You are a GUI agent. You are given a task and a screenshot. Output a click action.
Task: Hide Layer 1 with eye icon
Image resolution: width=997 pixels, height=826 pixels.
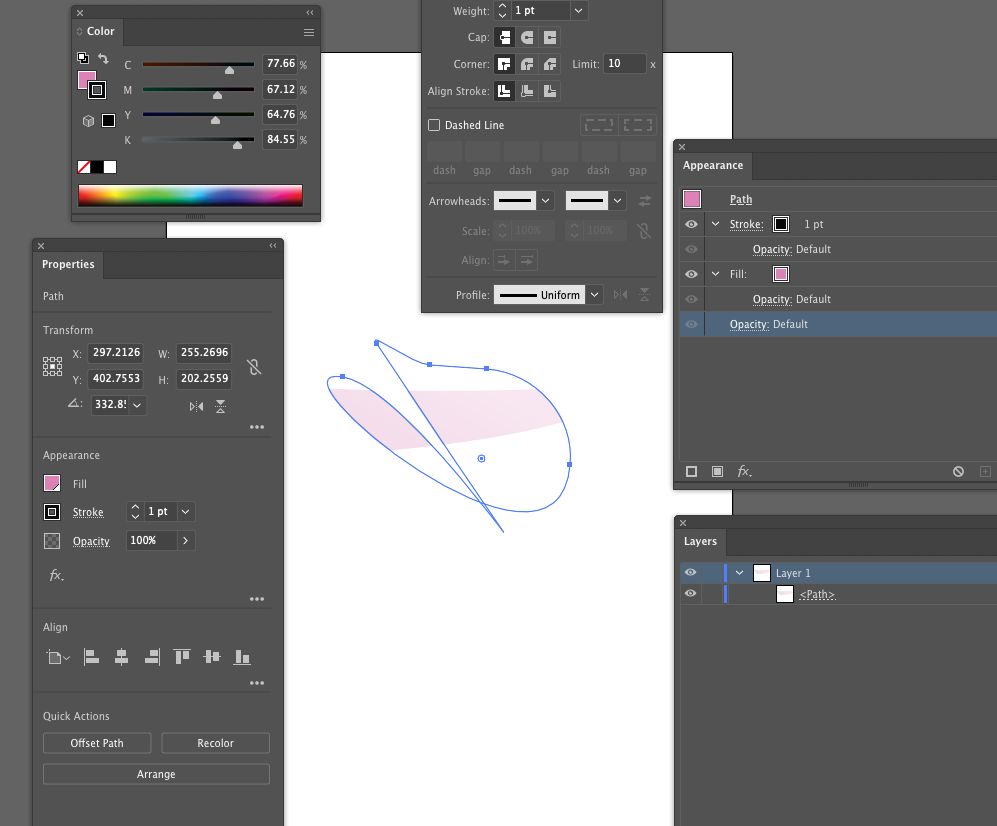pos(691,572)
